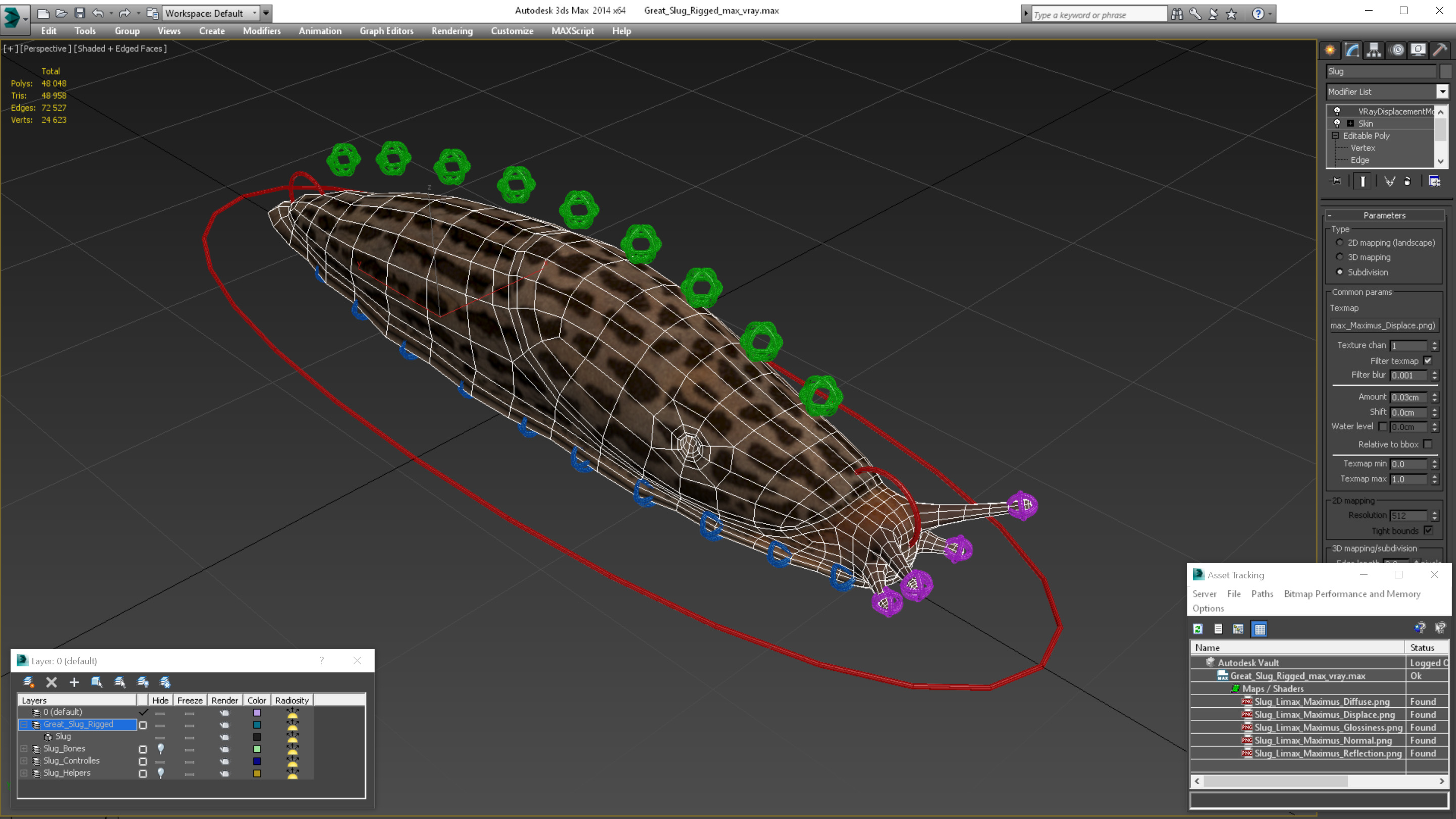Click Status Log icon in Asset Tracking
The image size is (1456, 819).
1218,628
